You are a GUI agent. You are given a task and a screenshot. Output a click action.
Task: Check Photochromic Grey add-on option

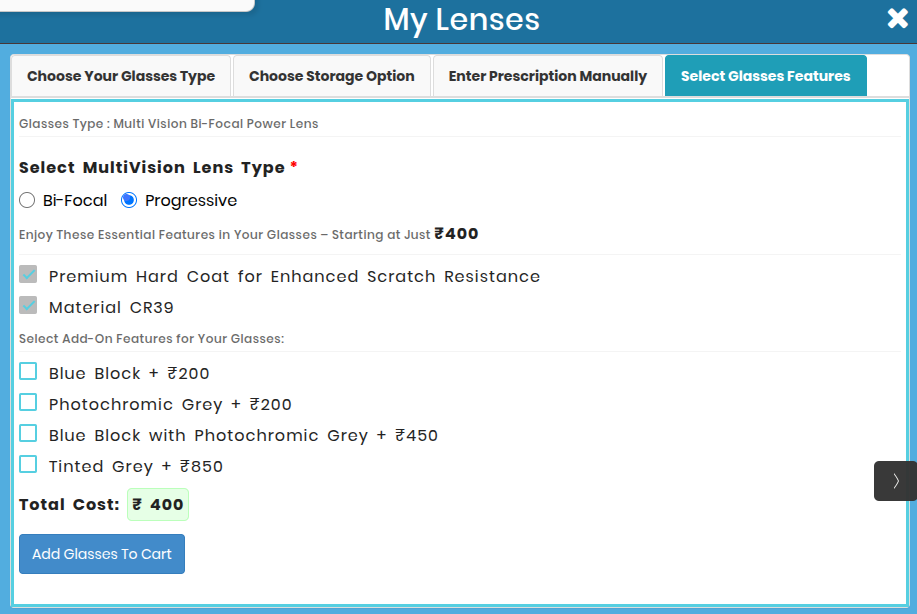(28, 402)
